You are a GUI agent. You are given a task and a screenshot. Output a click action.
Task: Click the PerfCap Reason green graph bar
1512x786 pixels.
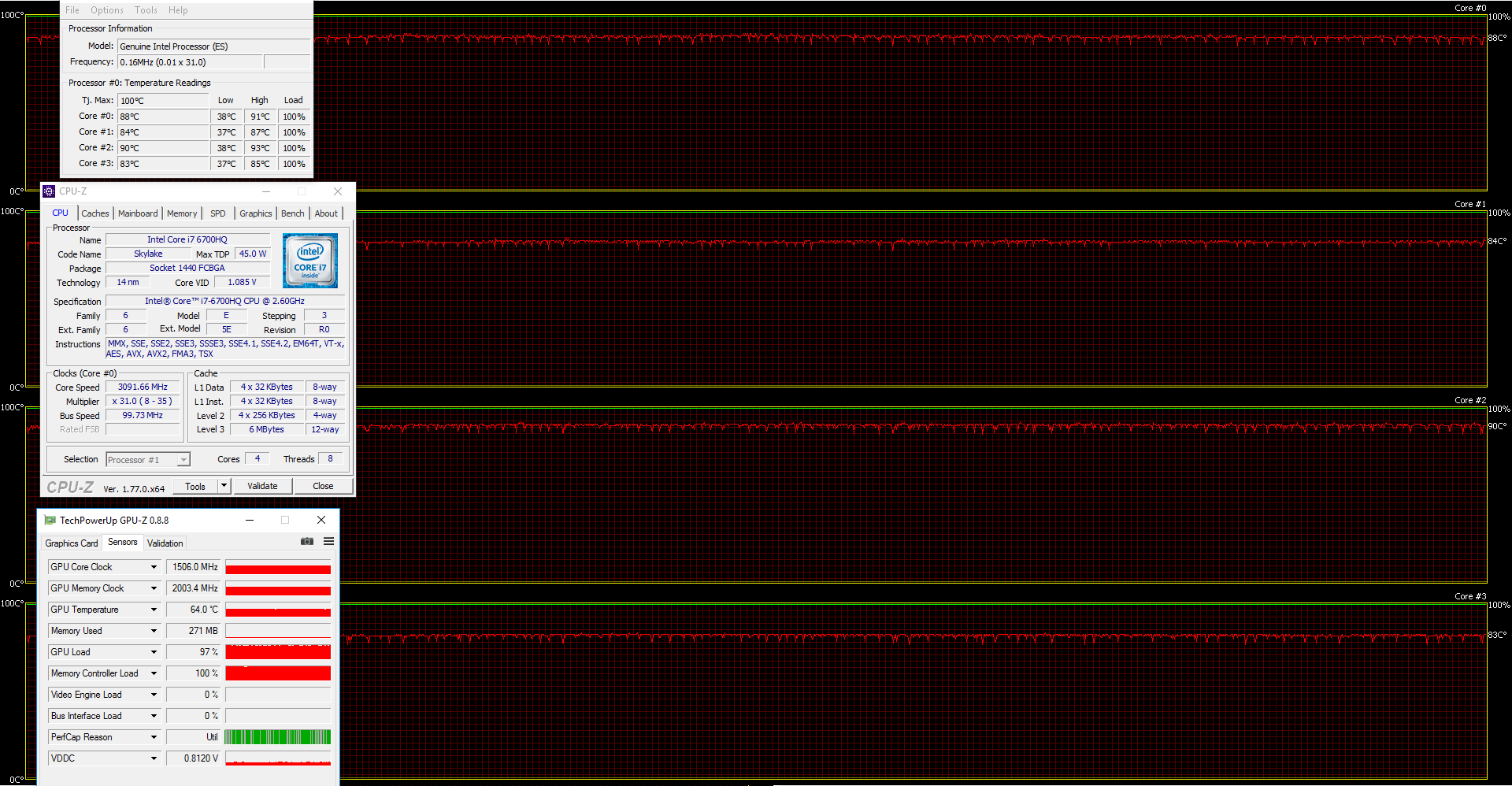(278, 737)
